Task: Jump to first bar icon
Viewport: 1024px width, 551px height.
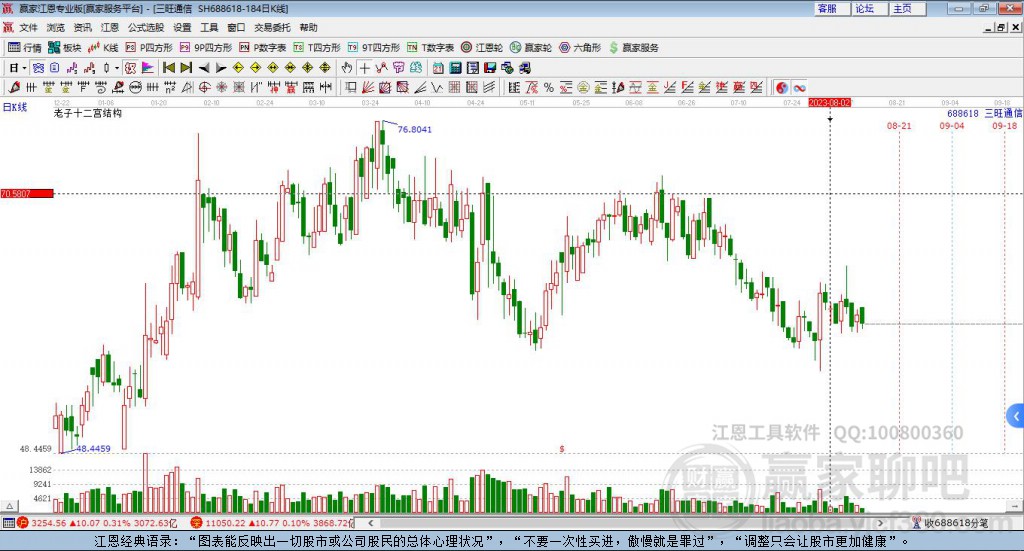Action: 168,68
